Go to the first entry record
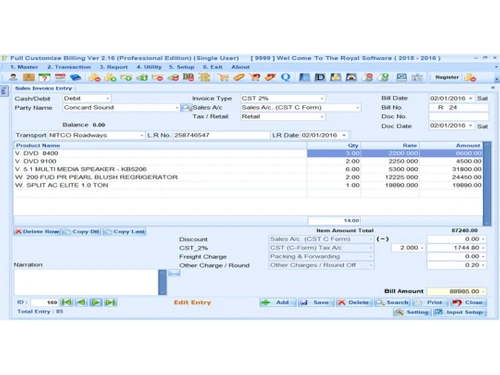 point(67,302)
